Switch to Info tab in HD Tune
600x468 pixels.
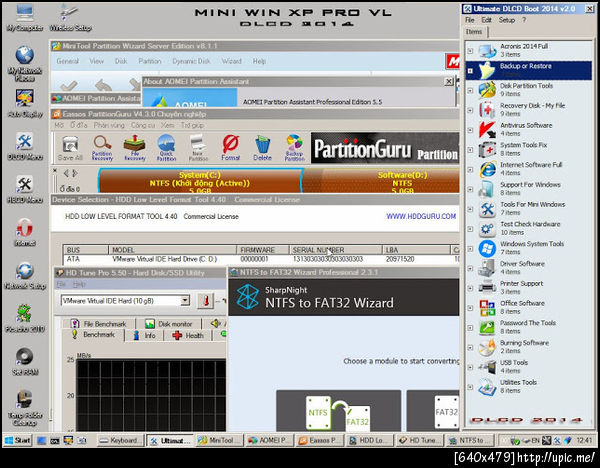pyautogui.click(x=145, y=336)
